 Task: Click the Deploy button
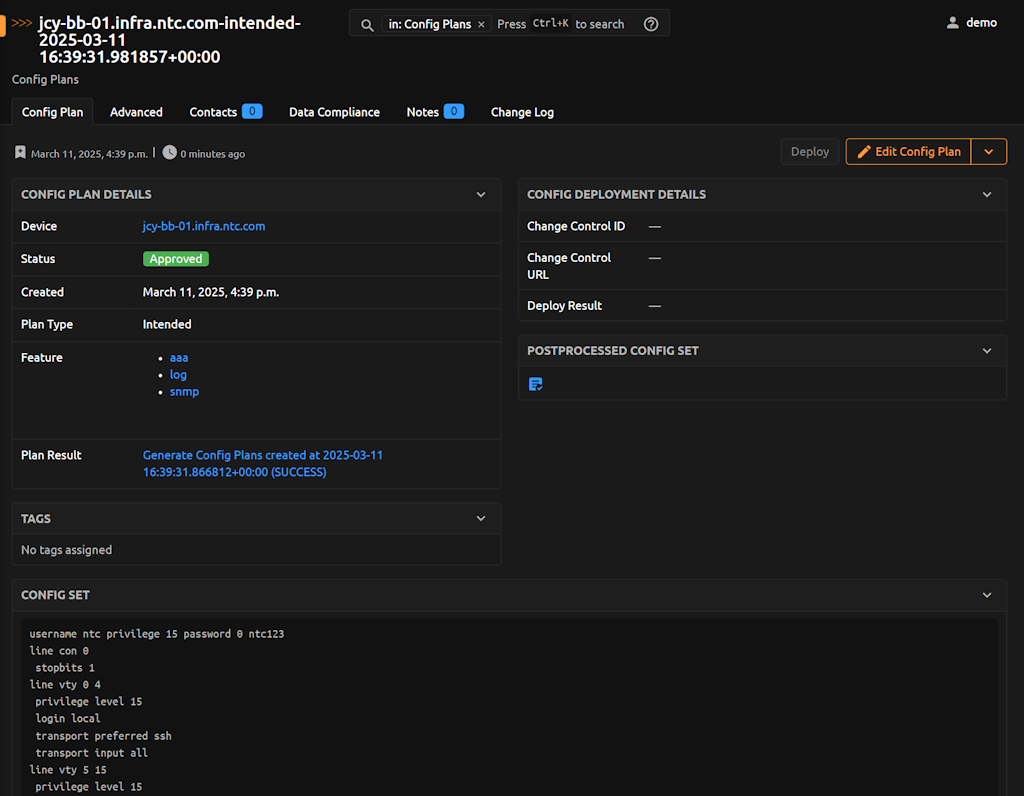pos(809,151)
